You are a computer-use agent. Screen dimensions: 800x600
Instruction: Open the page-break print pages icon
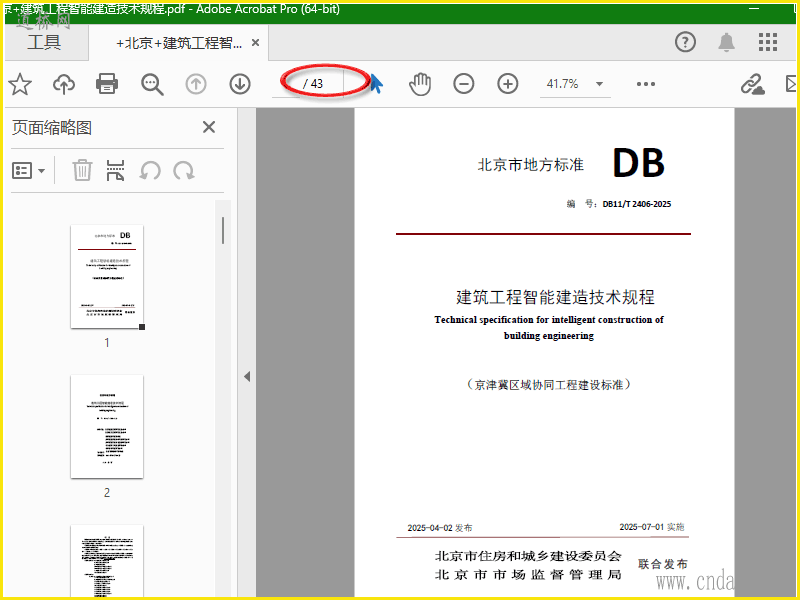[115, 170]
